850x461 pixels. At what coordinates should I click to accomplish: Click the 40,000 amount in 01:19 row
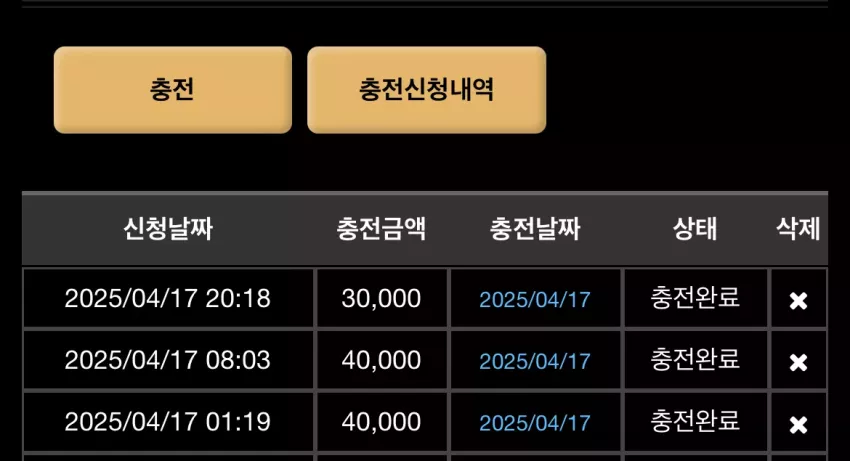(382, 422)
